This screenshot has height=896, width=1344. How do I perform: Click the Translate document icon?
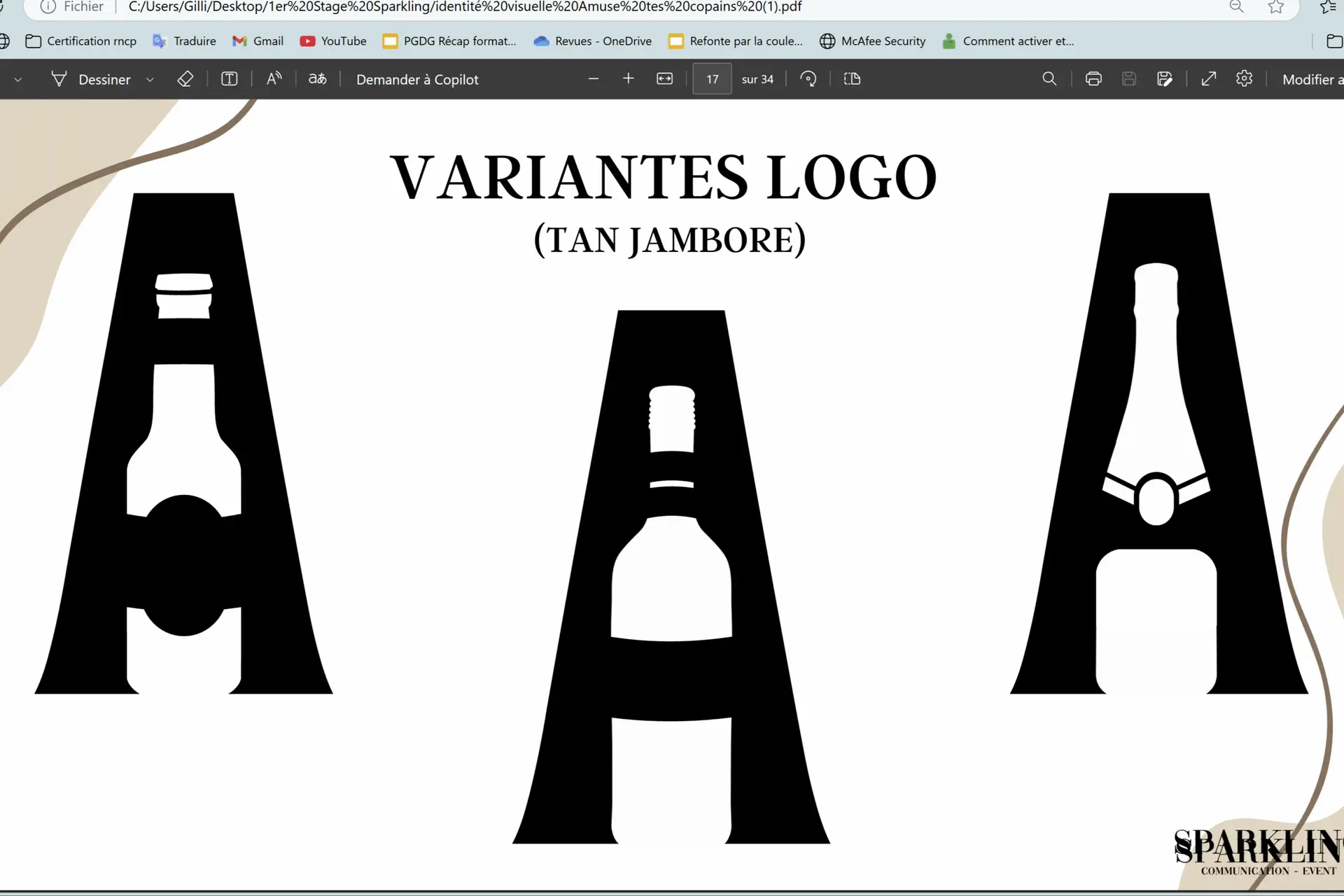pos(318,79)
